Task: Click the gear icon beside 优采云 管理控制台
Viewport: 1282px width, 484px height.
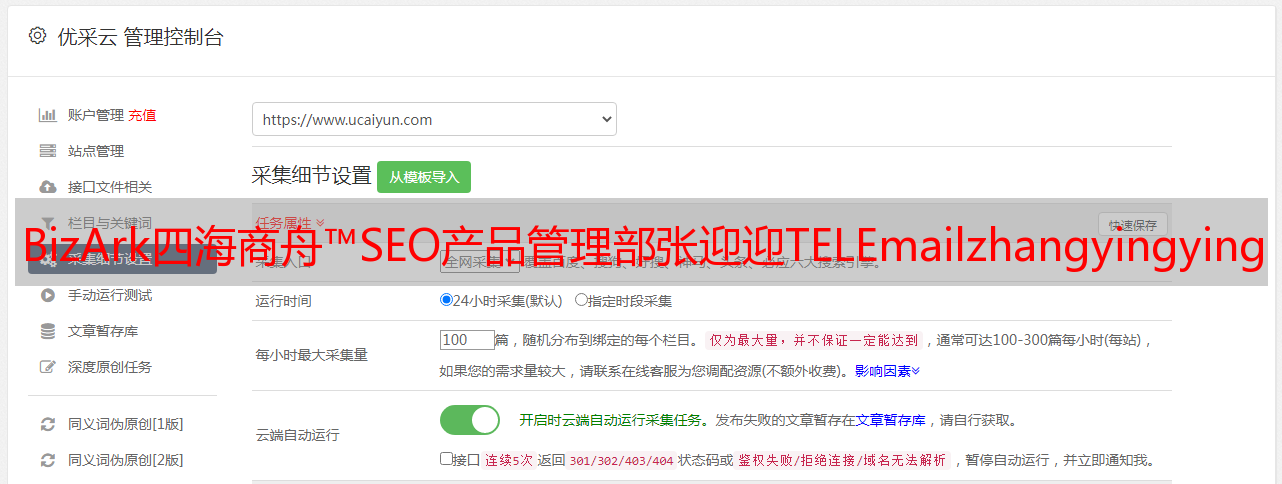Action: pos(37,36)
